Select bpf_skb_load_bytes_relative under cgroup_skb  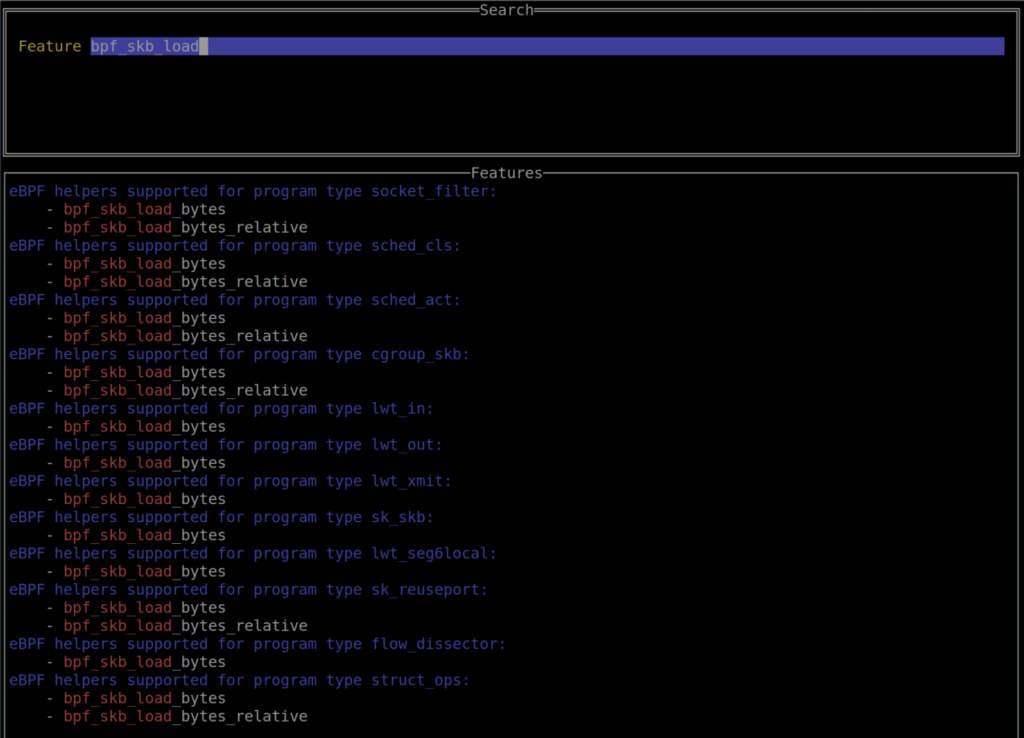point(185,390)
